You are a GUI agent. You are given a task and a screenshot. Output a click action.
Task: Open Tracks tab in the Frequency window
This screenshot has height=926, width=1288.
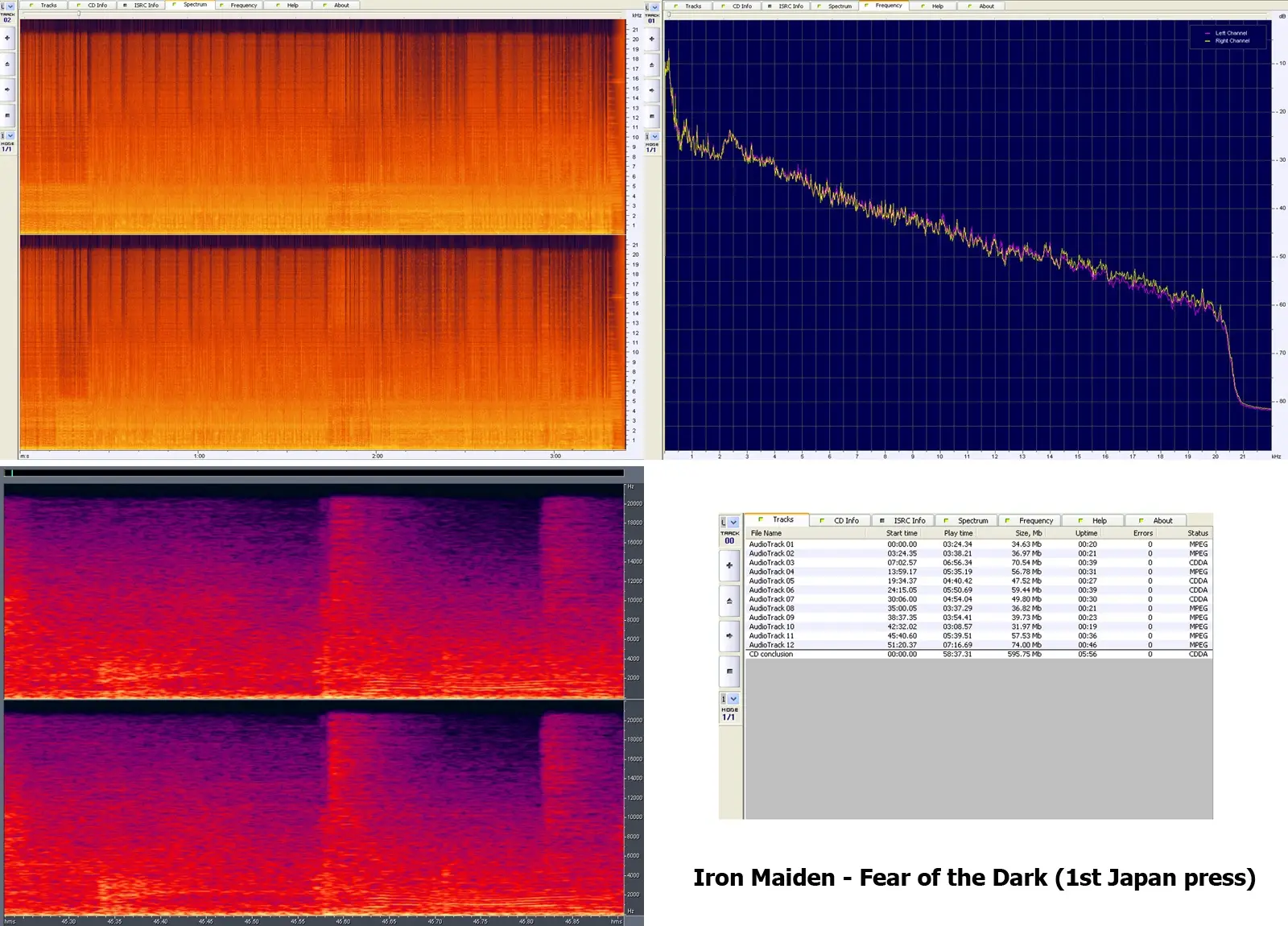[687, 6]
